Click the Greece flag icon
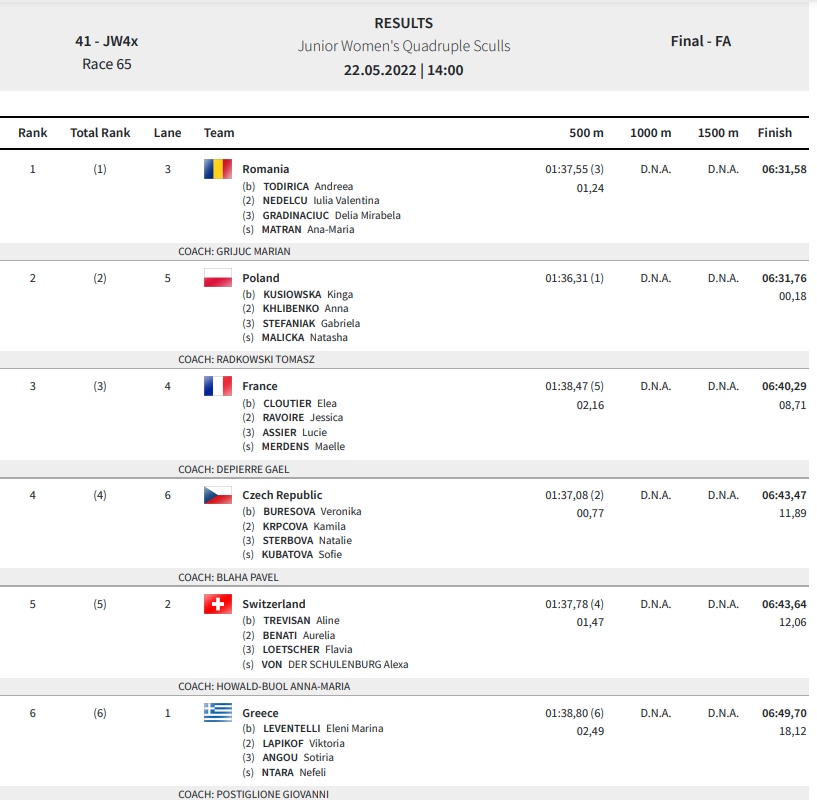 click(x=218, y=712)
